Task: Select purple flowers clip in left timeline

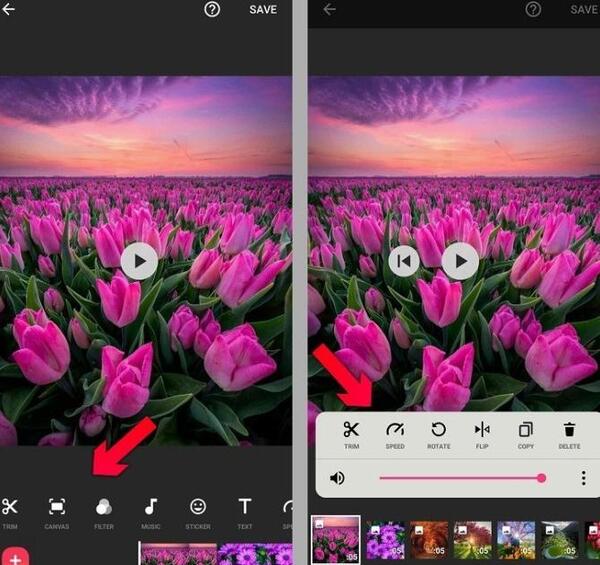Action: (x=255, y=554)
